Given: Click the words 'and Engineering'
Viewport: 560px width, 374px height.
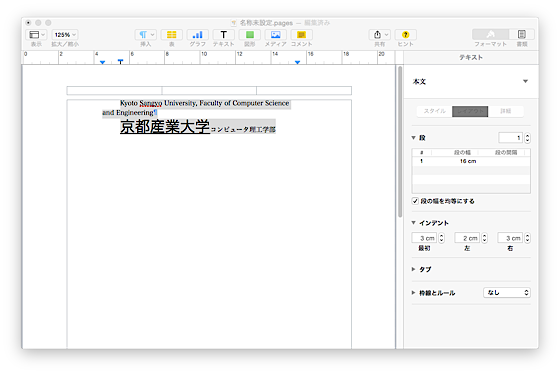Looking at the screenshot, I should click(x=128, y=113).
